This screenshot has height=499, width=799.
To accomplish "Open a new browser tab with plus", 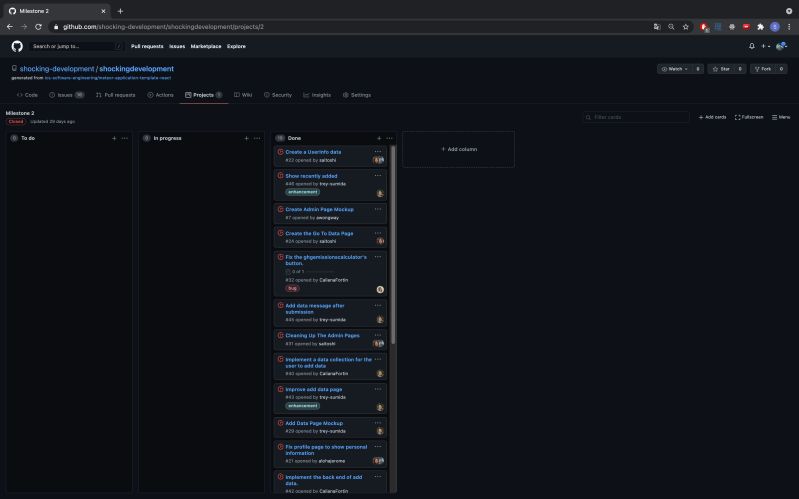I will click(x=120, y=11).
